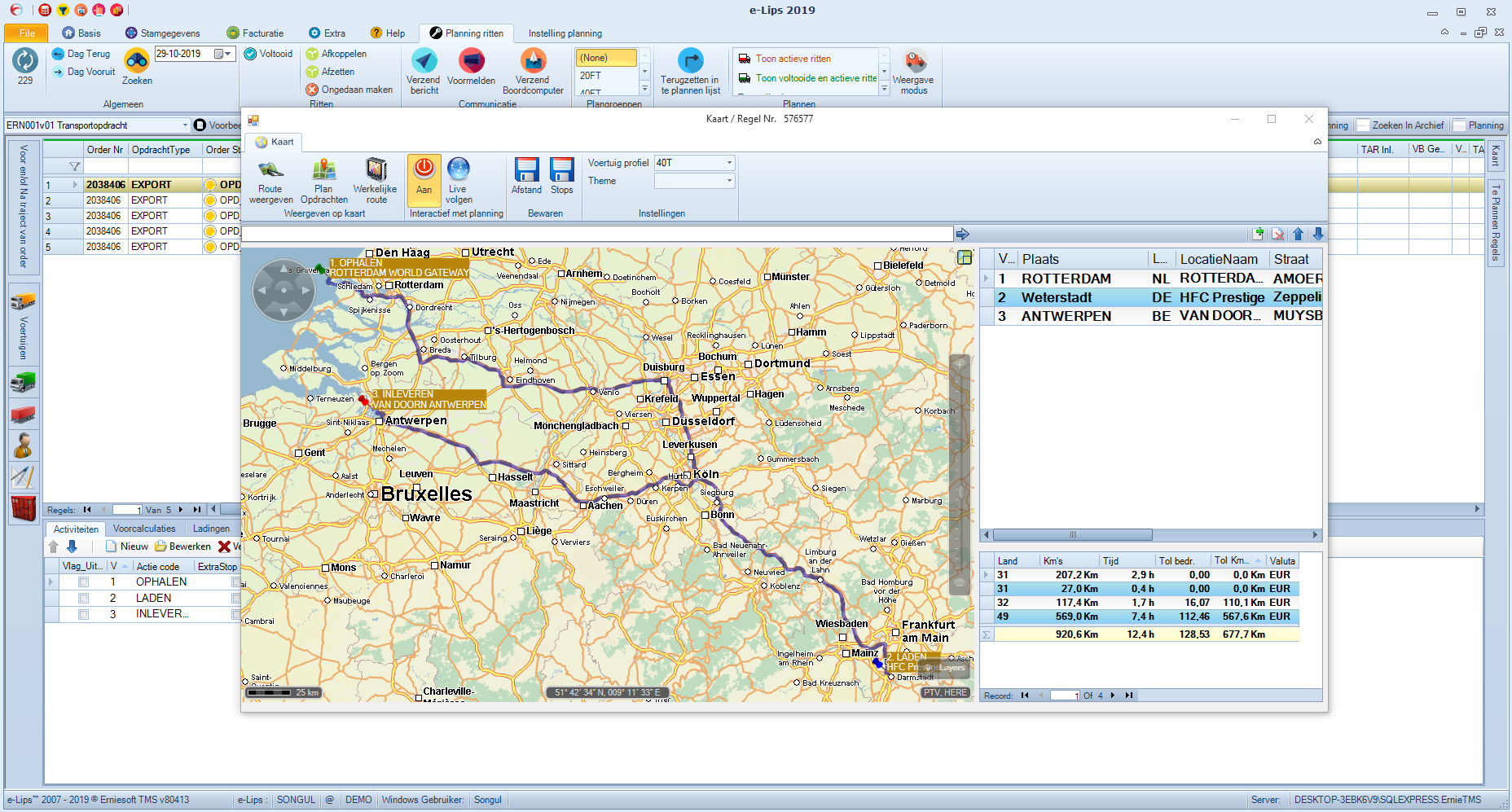
Task: Go to Dag Vooruit
Action: coord(83,72)
